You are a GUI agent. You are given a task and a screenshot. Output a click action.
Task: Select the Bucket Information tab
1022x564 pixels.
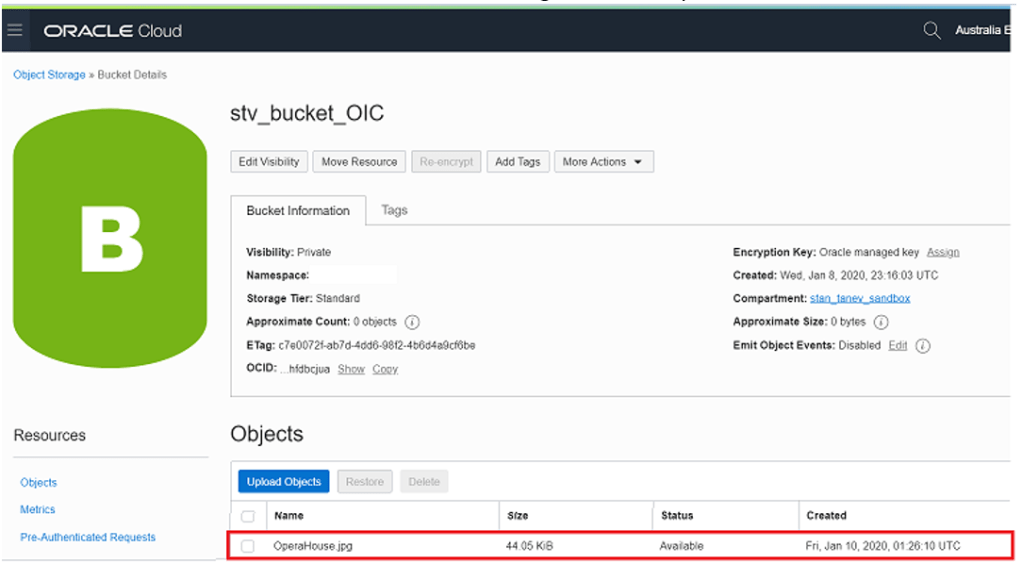[298, 211]
